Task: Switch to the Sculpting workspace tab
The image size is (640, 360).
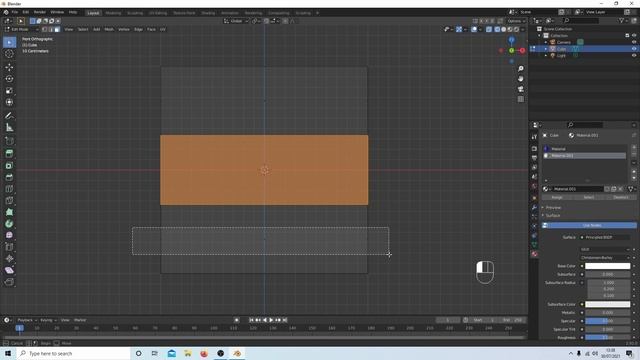Action: pyautogui.click(x=135, y=13)
